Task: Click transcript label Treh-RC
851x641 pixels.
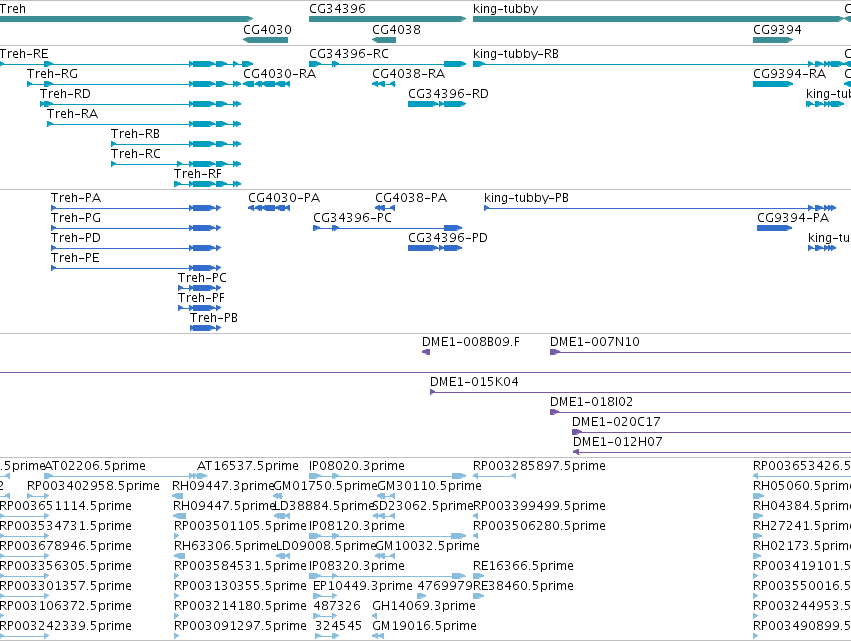Action: 136,154
